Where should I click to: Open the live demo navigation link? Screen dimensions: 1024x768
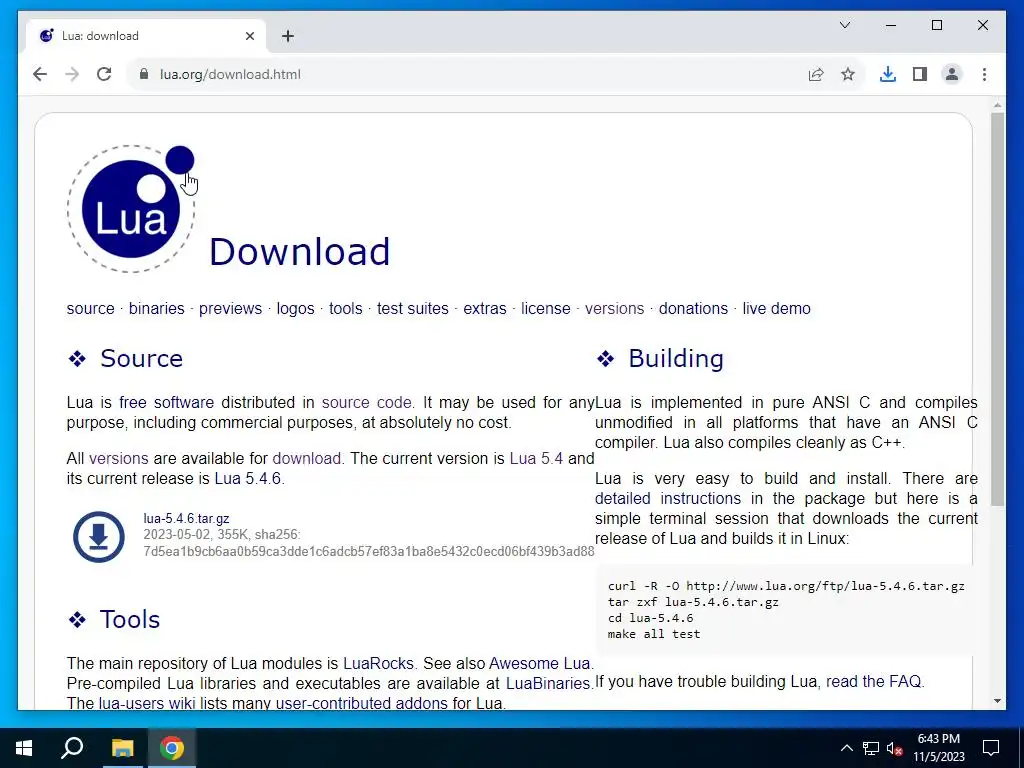tap(776, 308)
